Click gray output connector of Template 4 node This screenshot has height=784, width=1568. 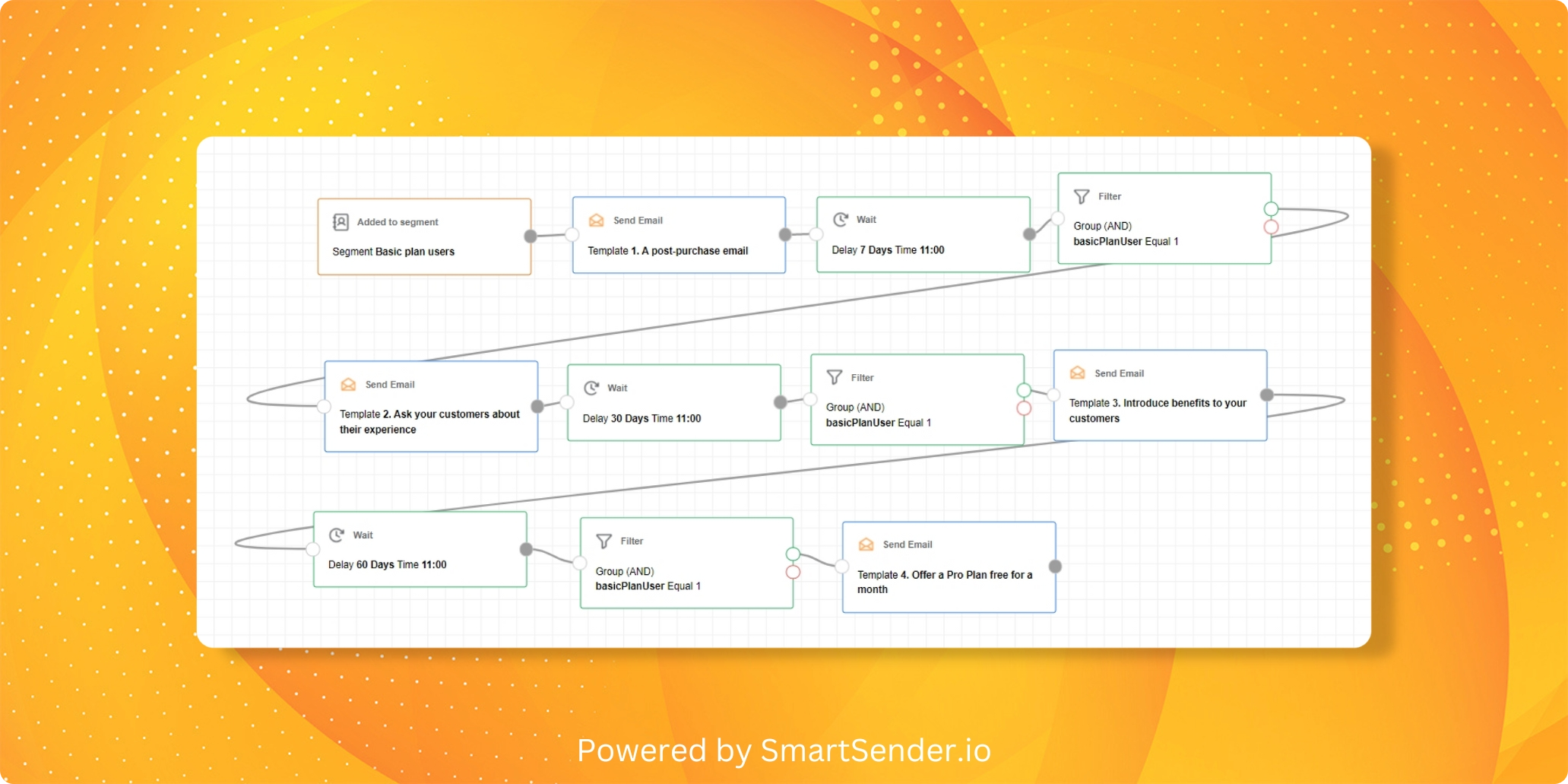[1055, 567]
